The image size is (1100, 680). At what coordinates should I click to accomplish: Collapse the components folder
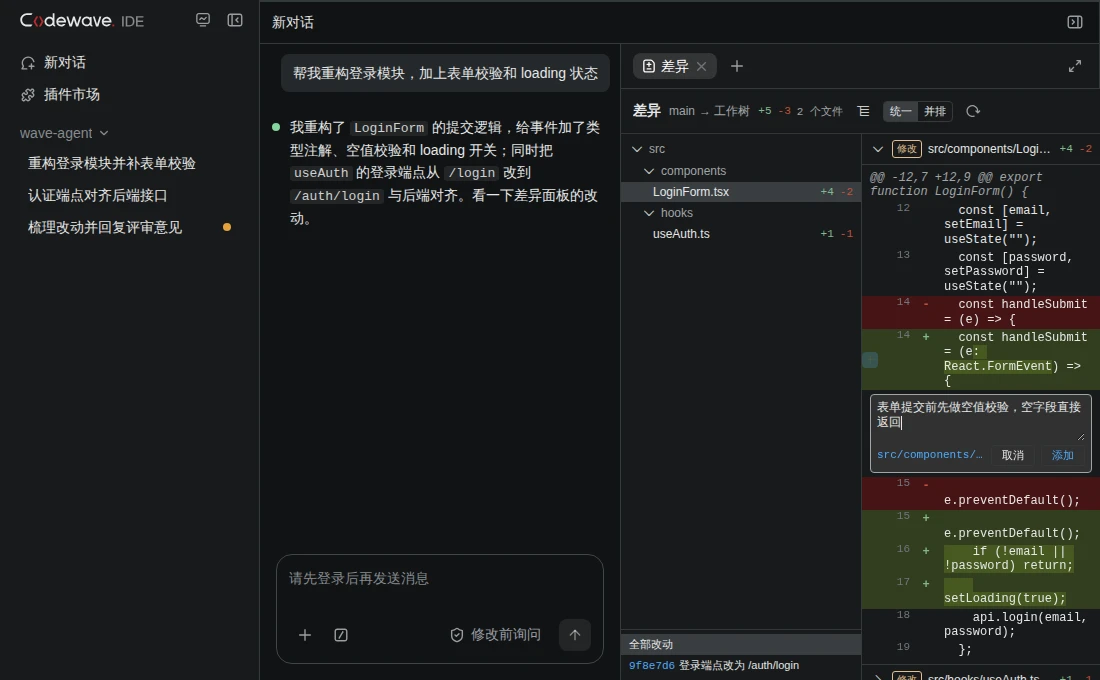click(x=649, y=171)
